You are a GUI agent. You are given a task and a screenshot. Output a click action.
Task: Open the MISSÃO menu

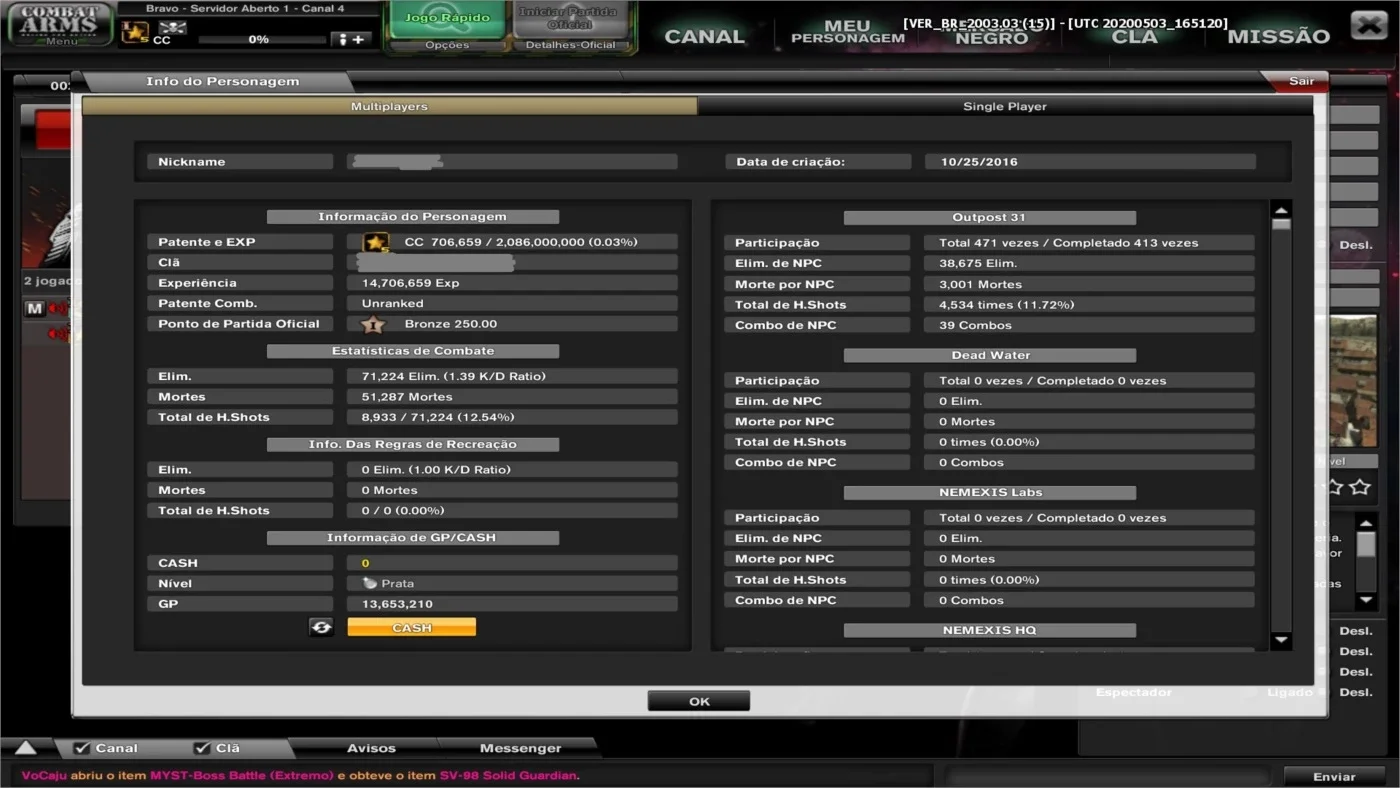[x=1279, y=36]
